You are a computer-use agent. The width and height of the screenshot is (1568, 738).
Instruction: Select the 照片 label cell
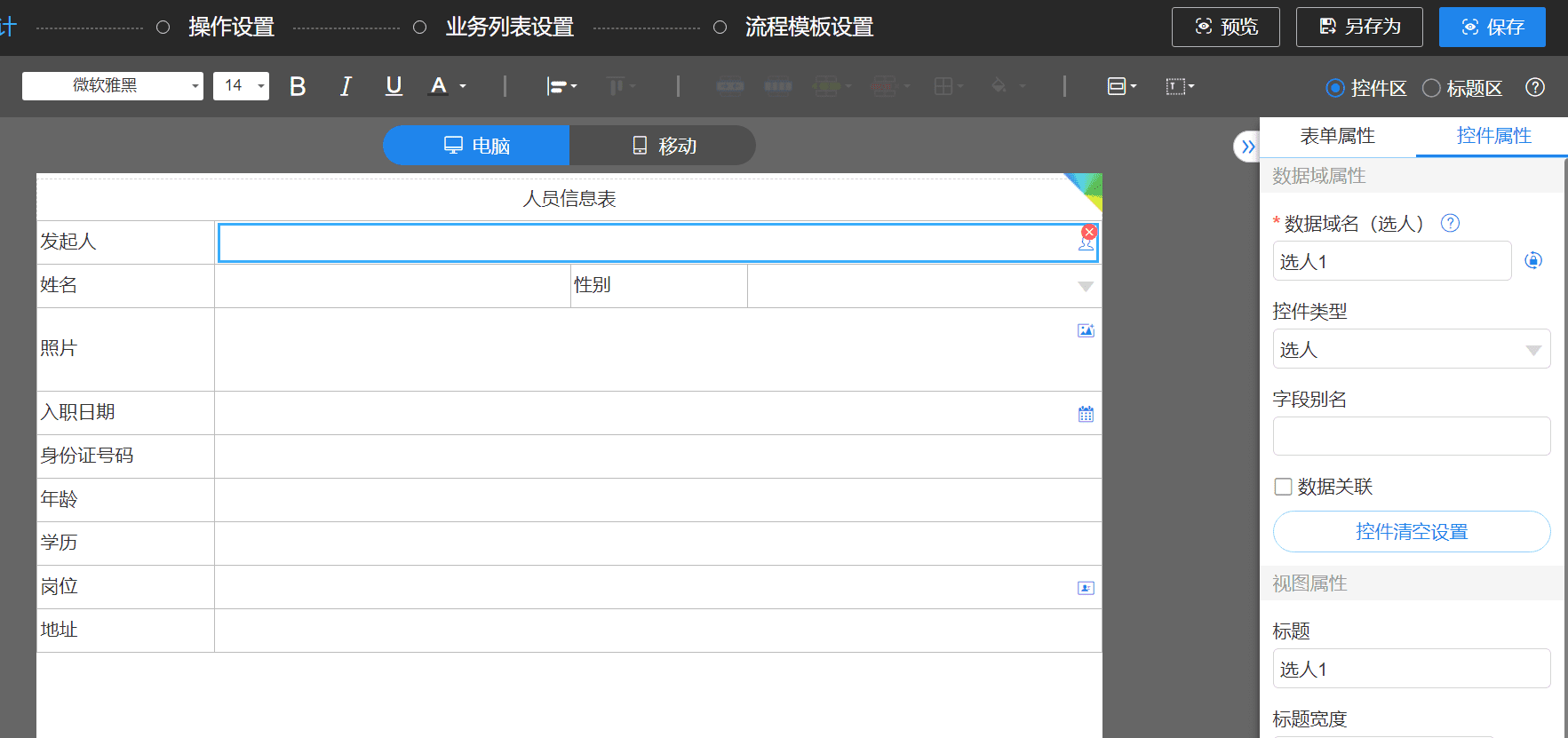pos(125,349)
